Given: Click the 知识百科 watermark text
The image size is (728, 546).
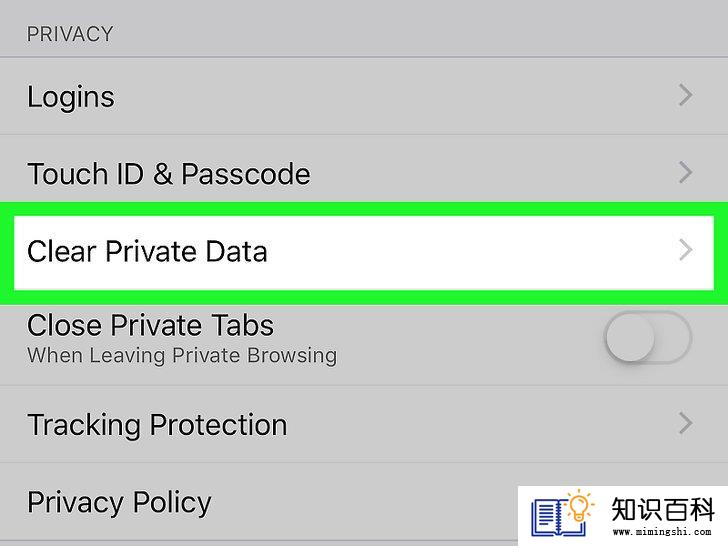Looking at the screenshot, I should click(662, 509).
